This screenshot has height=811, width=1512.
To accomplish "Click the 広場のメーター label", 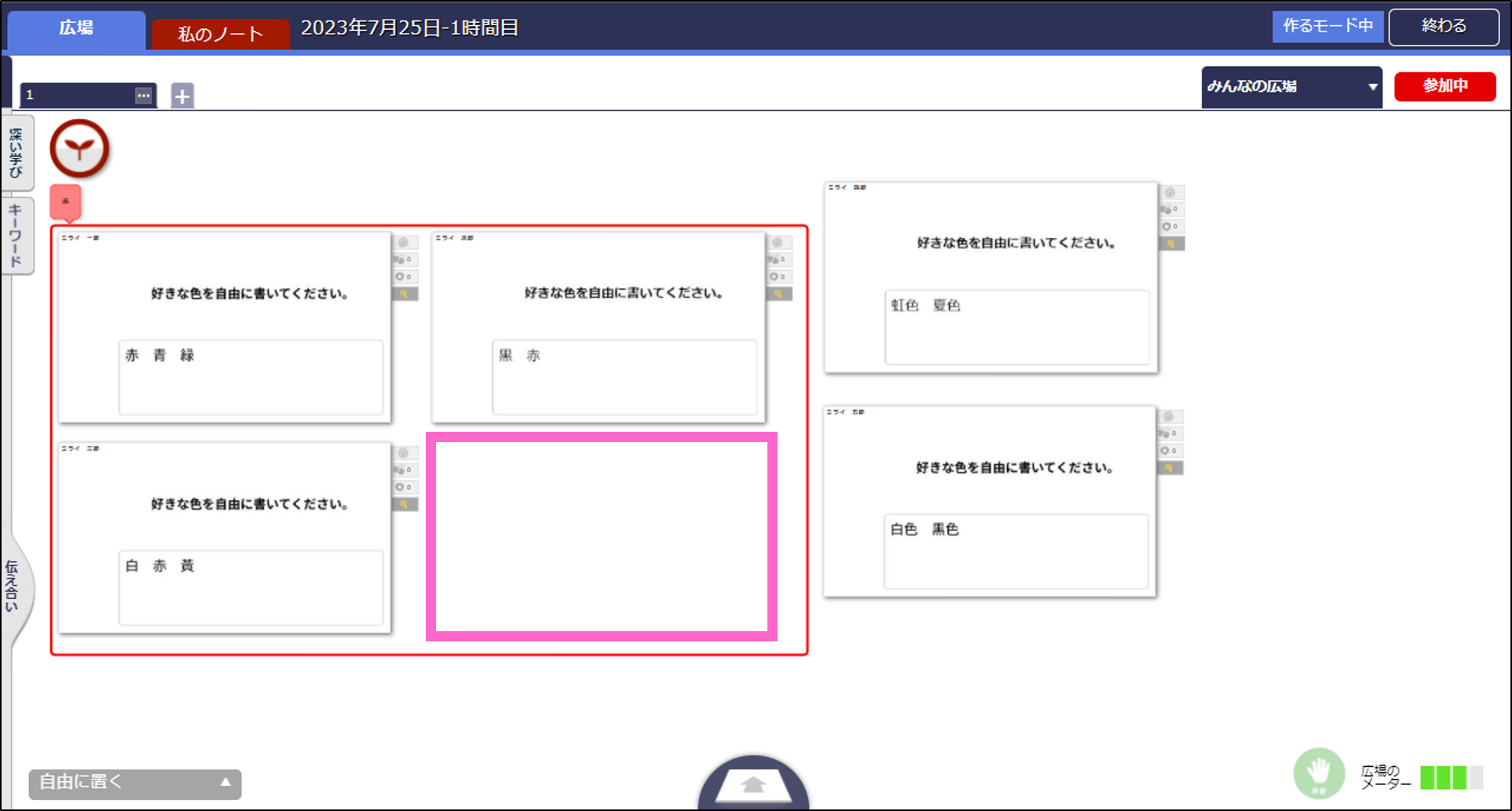I will pos(1386,777).
